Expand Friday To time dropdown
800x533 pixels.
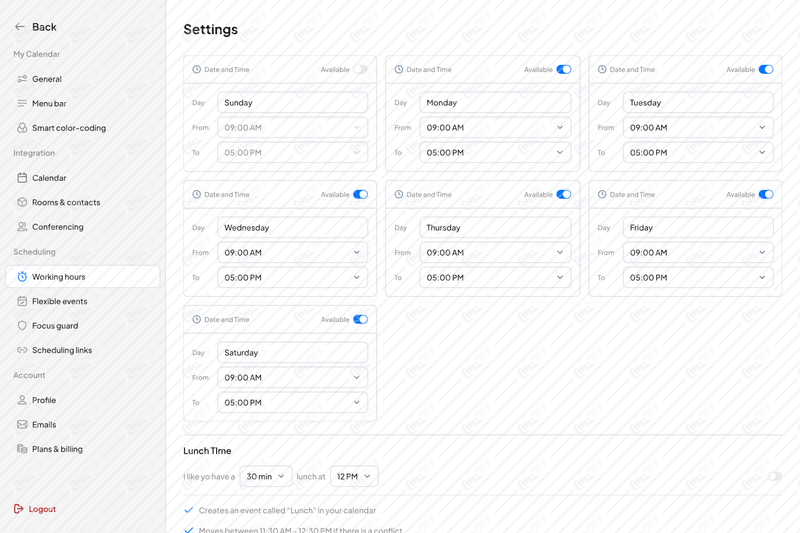pos(698,277)
